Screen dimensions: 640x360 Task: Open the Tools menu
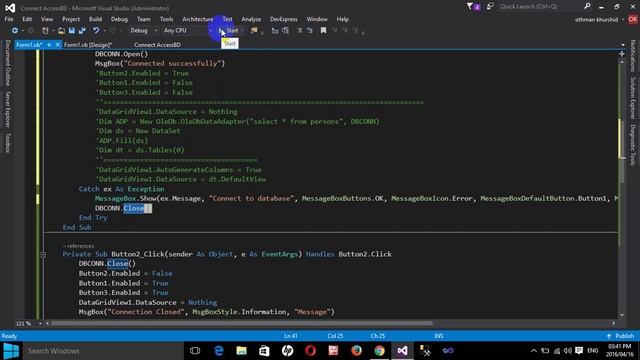(166, 19)
